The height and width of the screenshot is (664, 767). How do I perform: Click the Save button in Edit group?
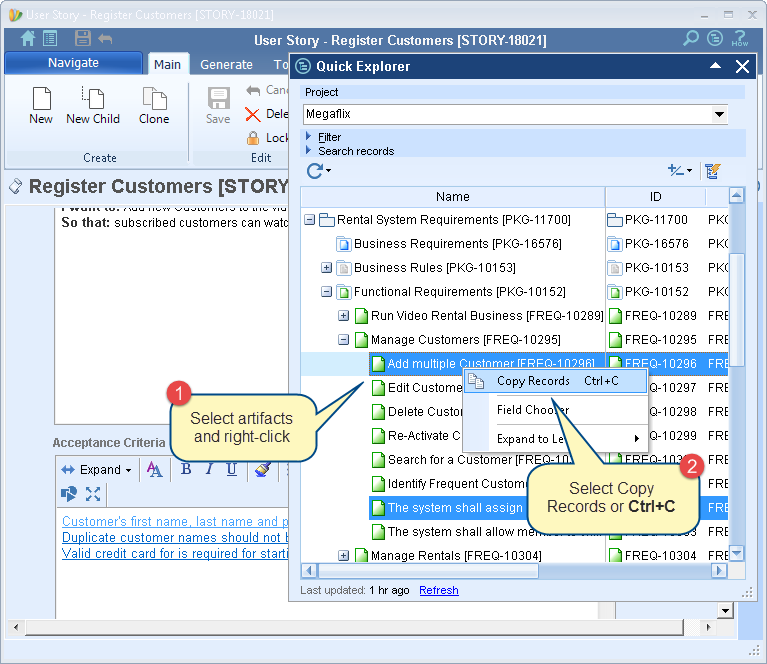tap(218, 106)
